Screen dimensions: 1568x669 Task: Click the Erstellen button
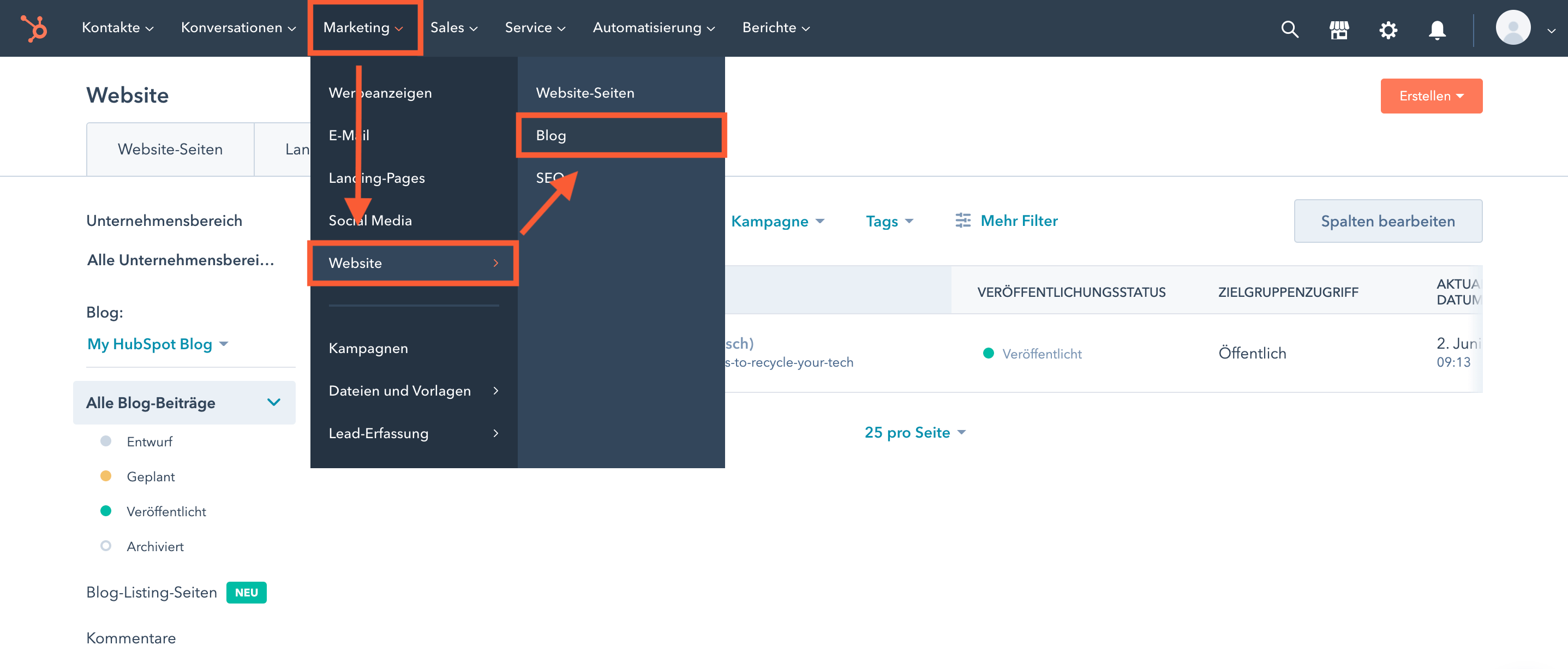pos(1431,95)
